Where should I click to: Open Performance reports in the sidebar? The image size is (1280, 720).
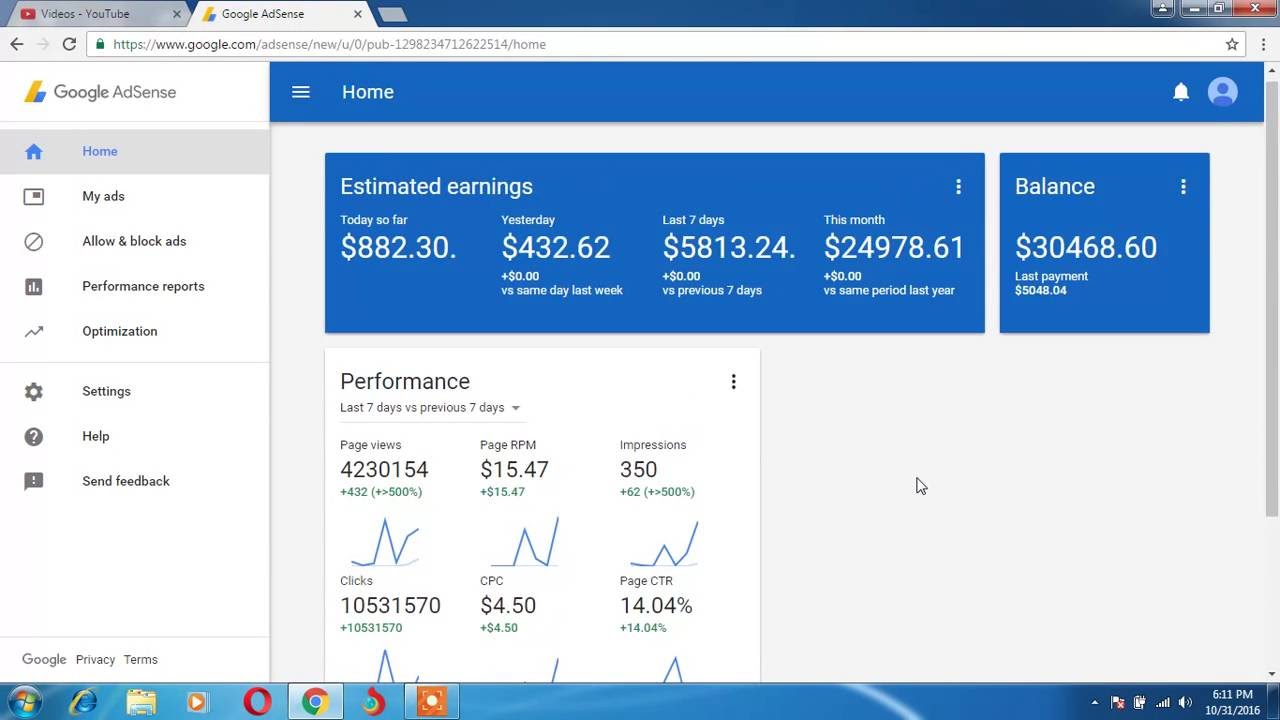[143, 286]
